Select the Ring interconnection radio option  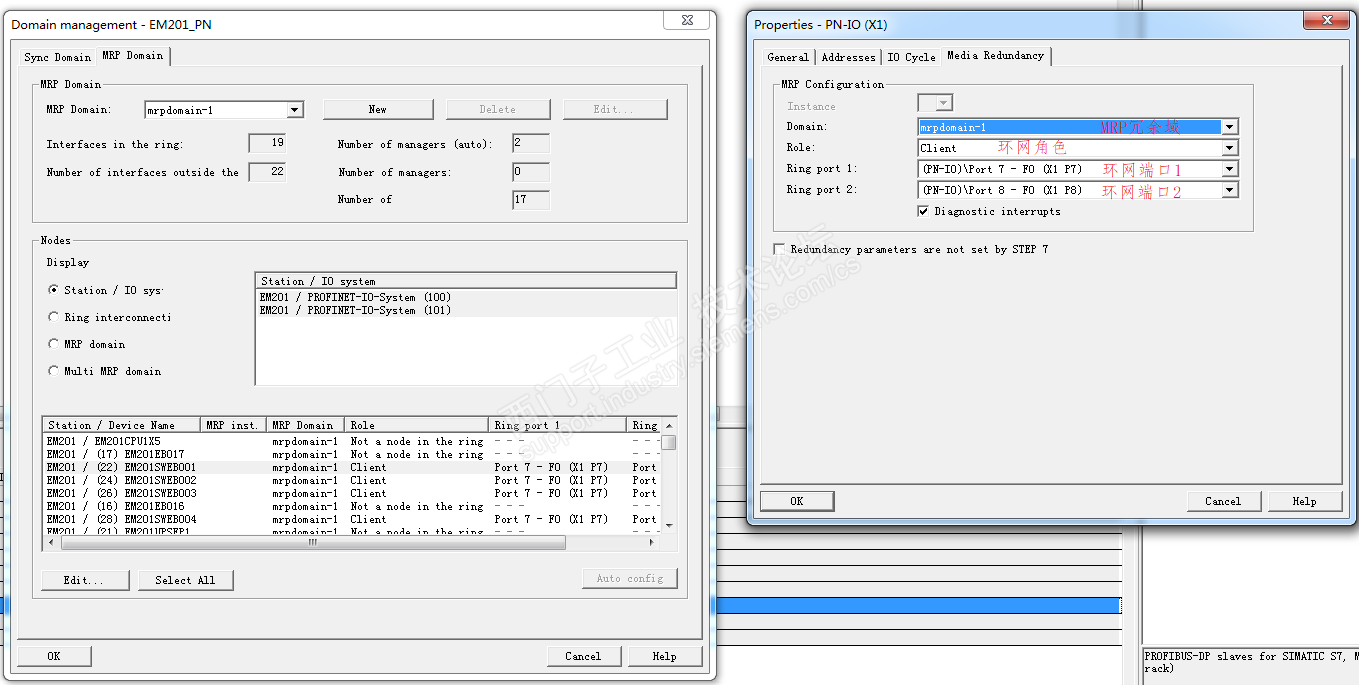click(x=54, y=317)
